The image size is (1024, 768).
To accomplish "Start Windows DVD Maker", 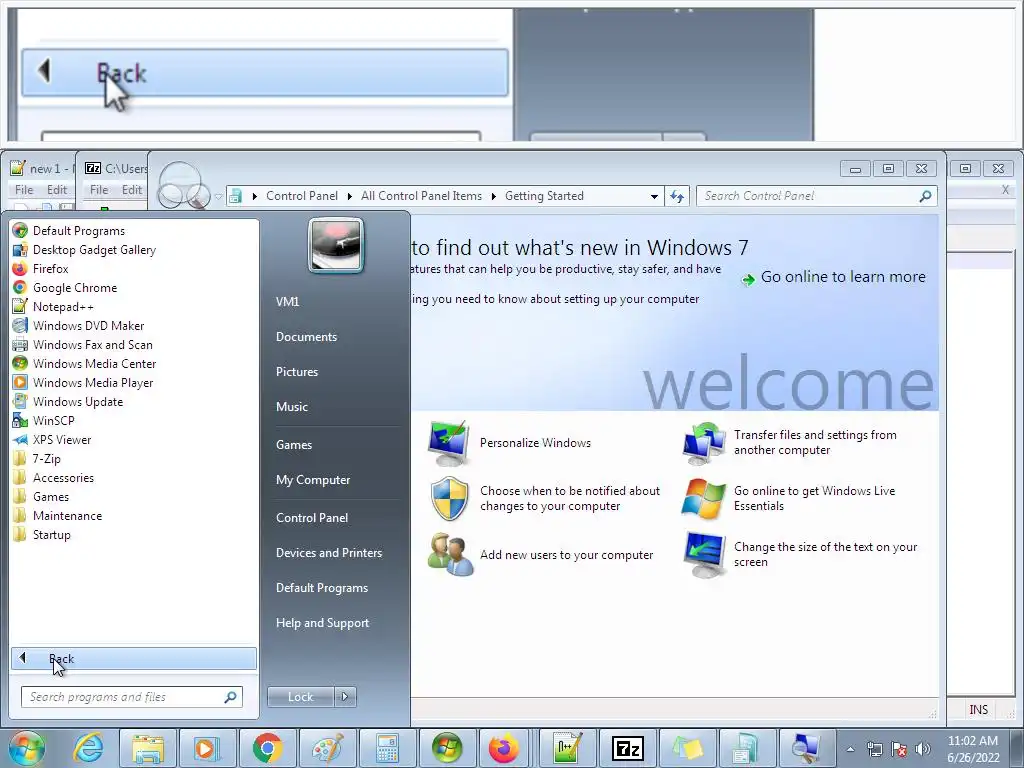I will 88,325.
